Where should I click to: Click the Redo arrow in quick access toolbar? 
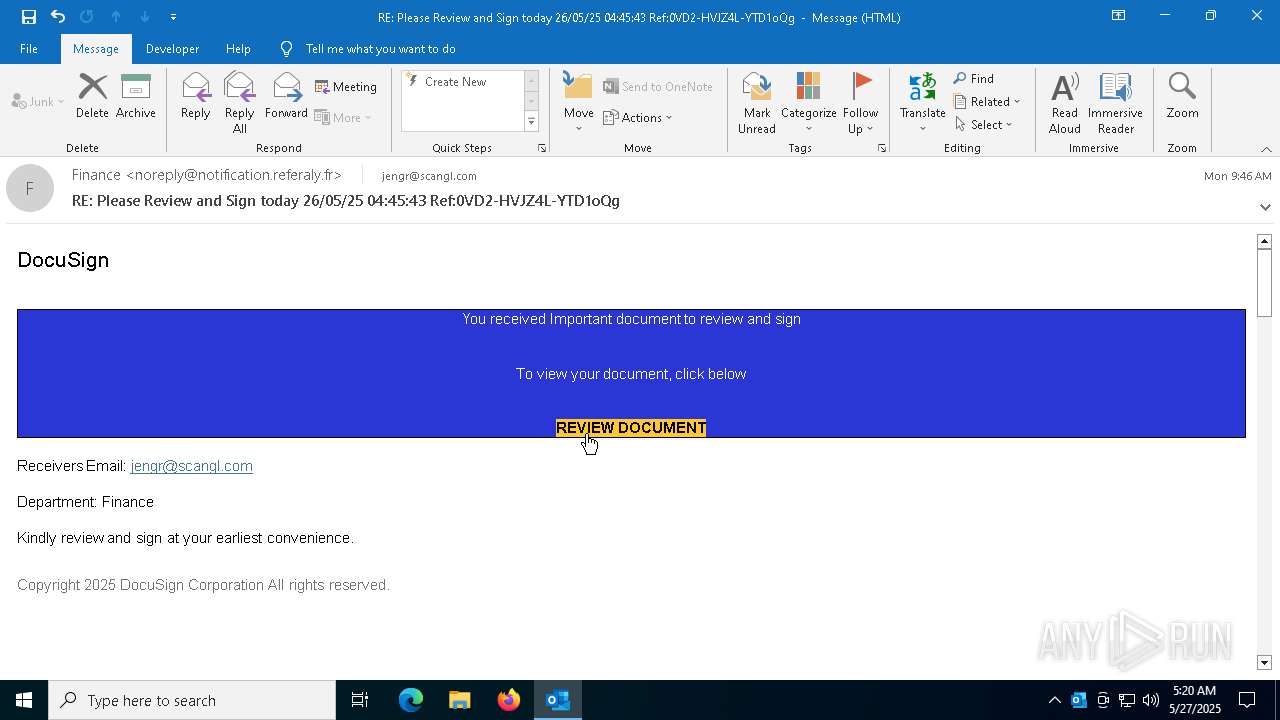click(x=86, y=17)
